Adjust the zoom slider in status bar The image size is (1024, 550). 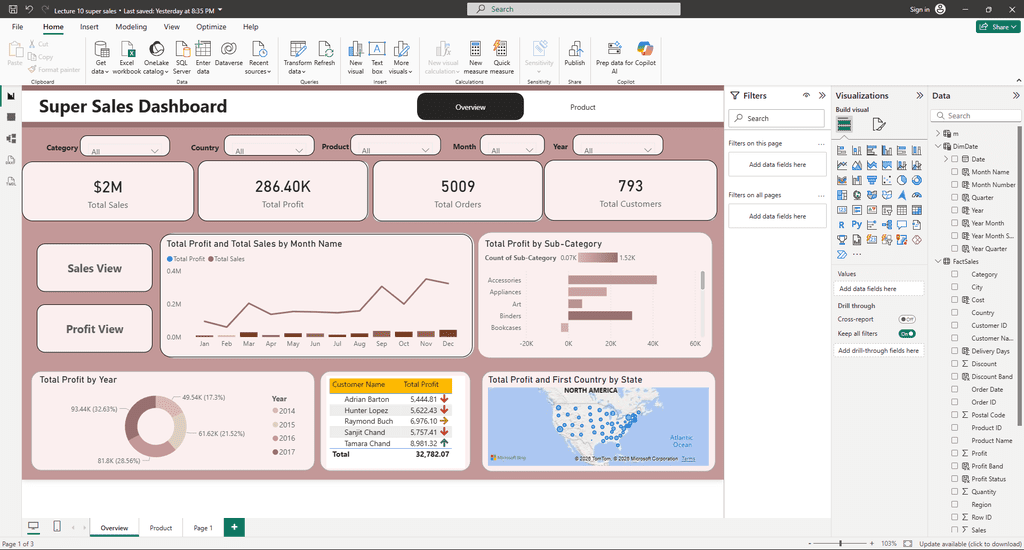(x=840, y=543)
